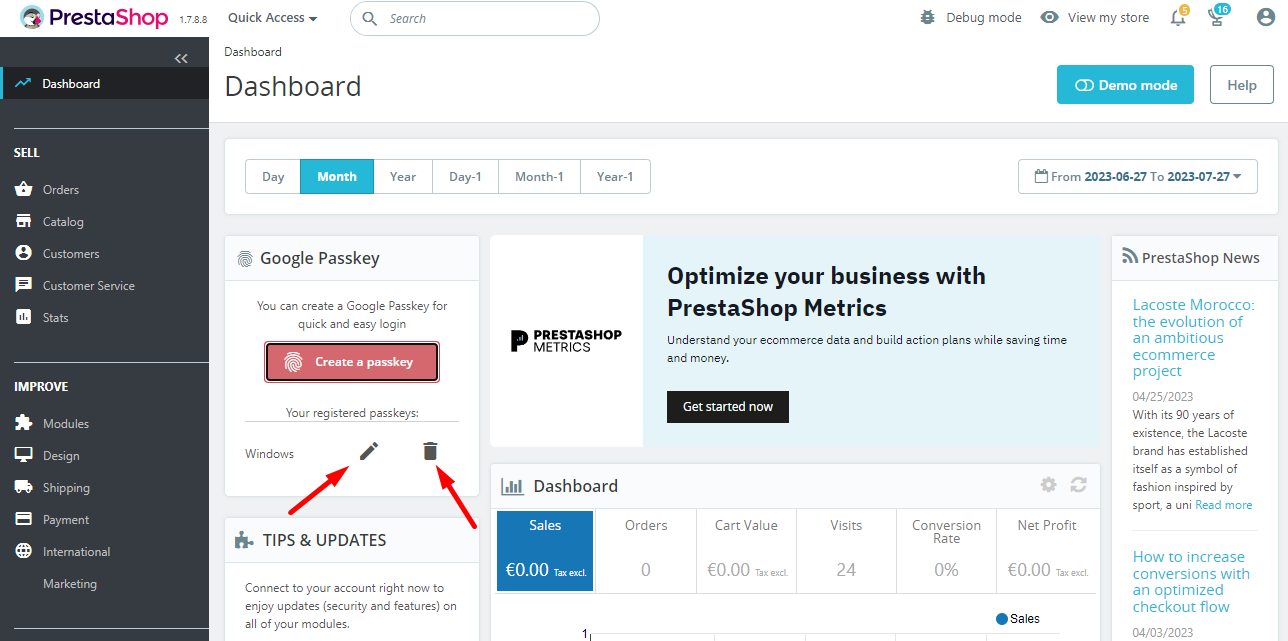Image resolution: width=1288 pixels, height=641 pixels.
Task: Click the 'Windows' passkey name
Action: point(270,454)
